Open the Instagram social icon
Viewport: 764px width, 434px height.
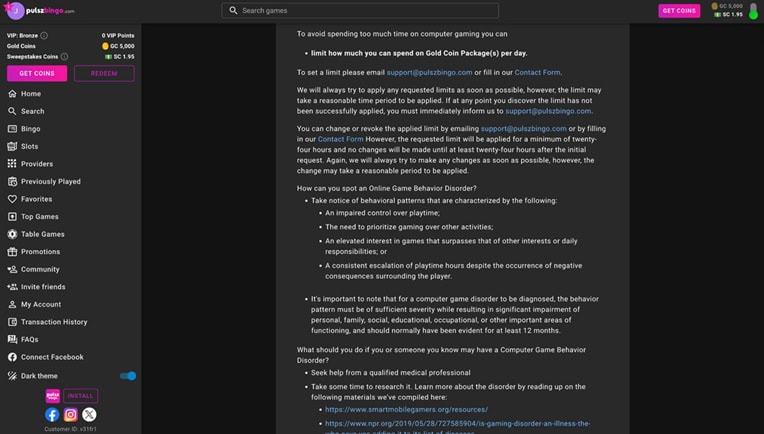[71, 414]
